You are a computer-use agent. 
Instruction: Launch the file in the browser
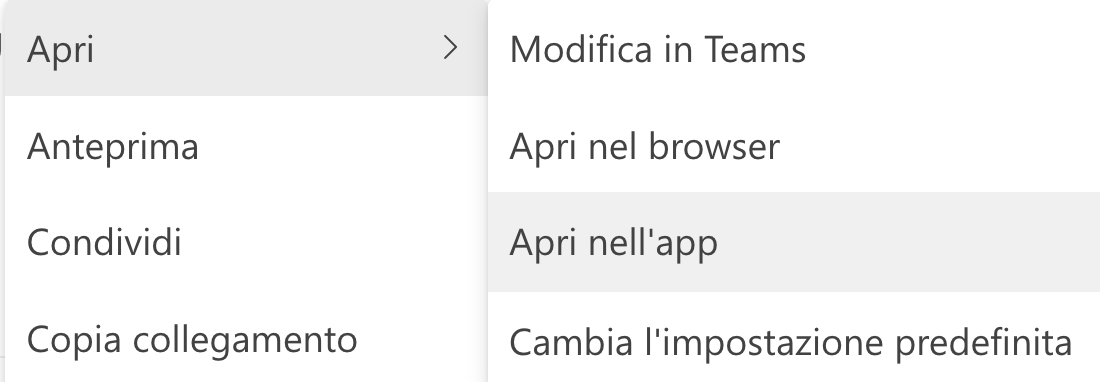pos(794,145)
